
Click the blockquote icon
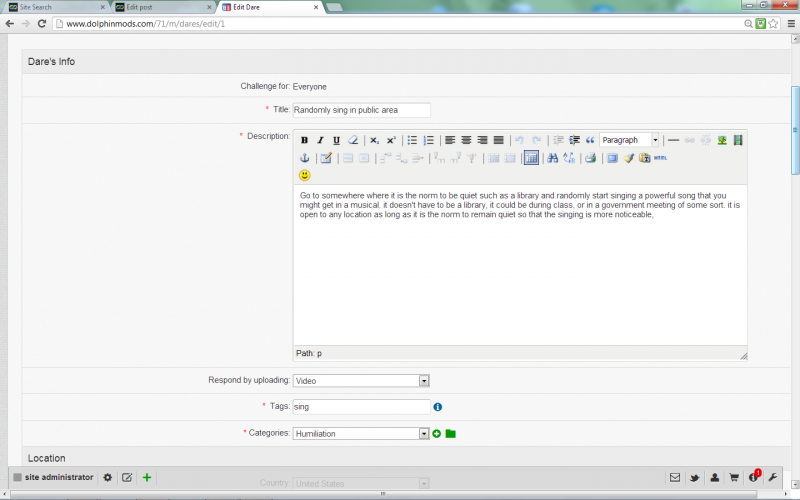[590, 140]
